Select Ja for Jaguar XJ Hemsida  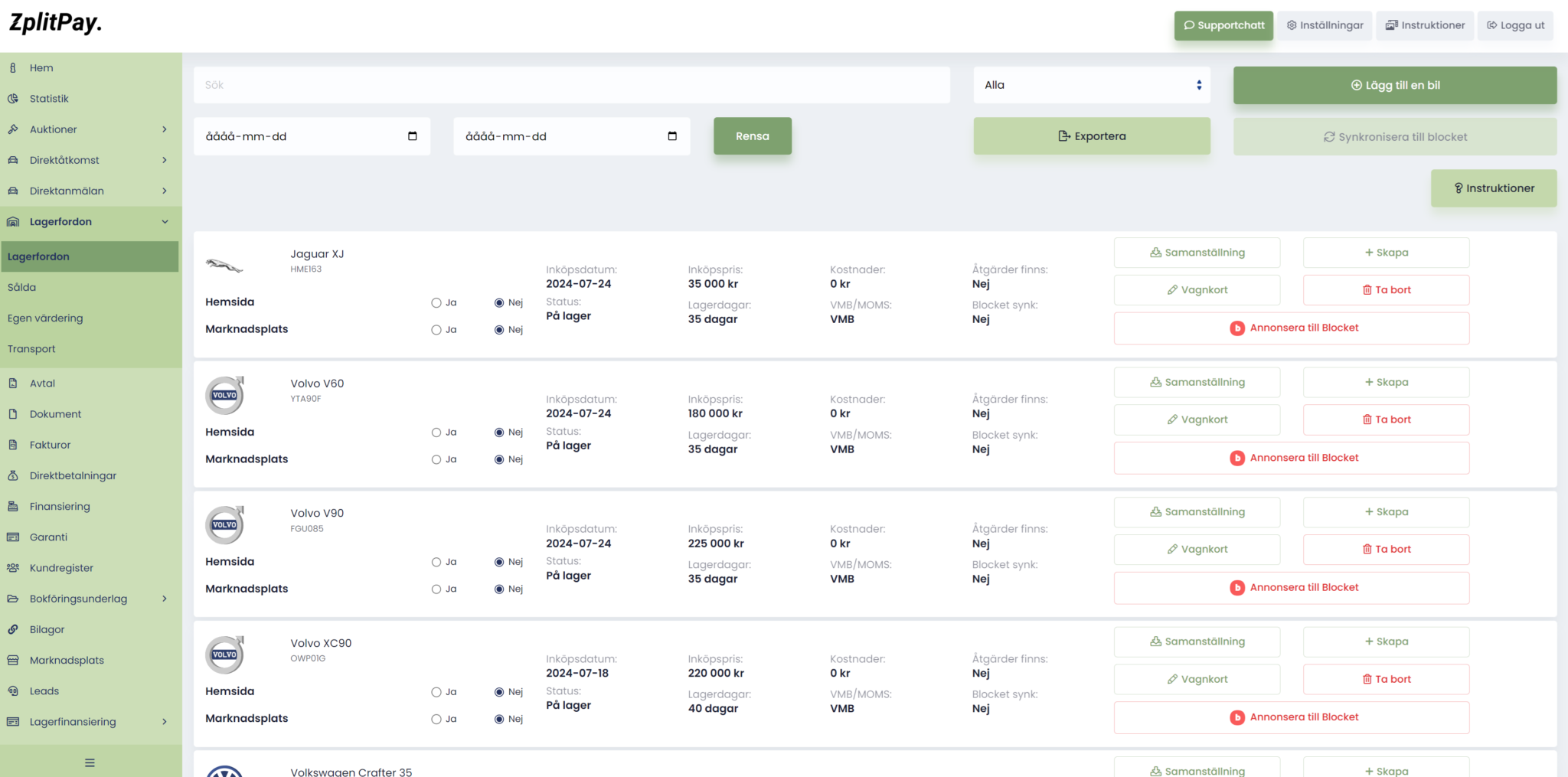click(x=436, y=303)
